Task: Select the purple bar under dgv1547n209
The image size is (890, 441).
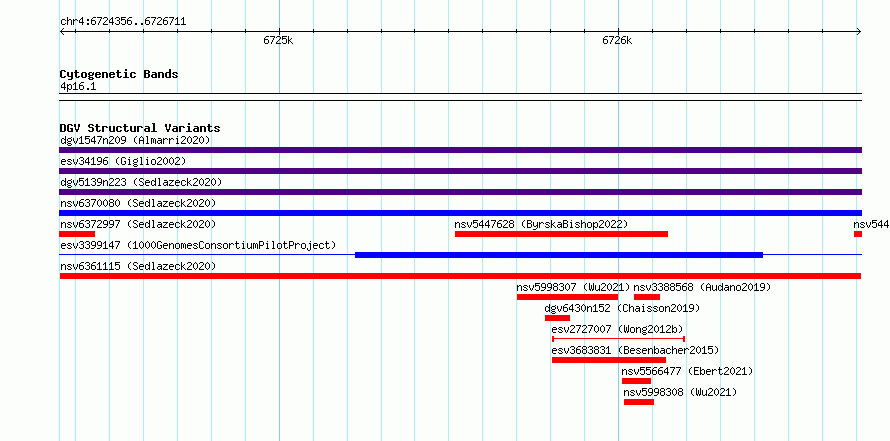Action: 460,150
